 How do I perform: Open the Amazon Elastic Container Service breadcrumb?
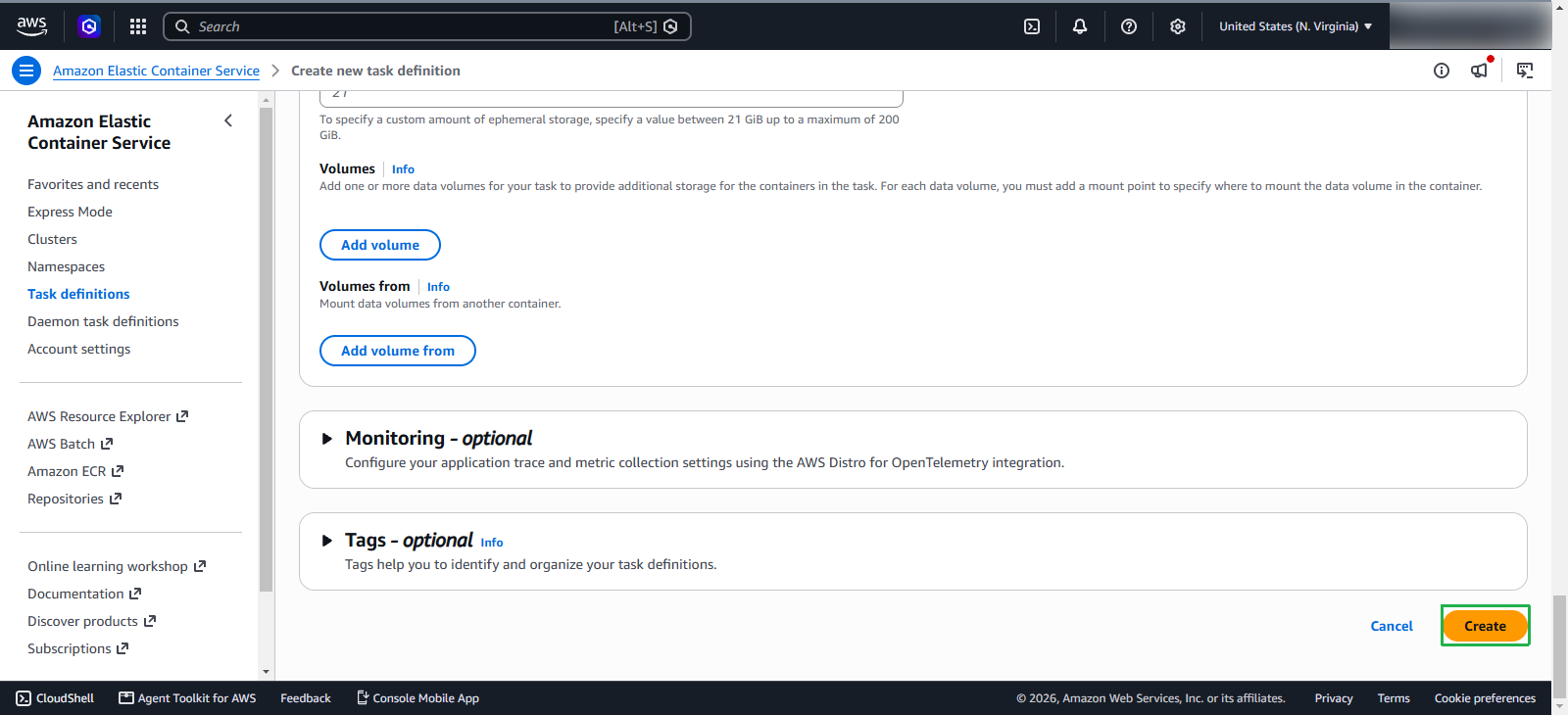pos(156,71)
